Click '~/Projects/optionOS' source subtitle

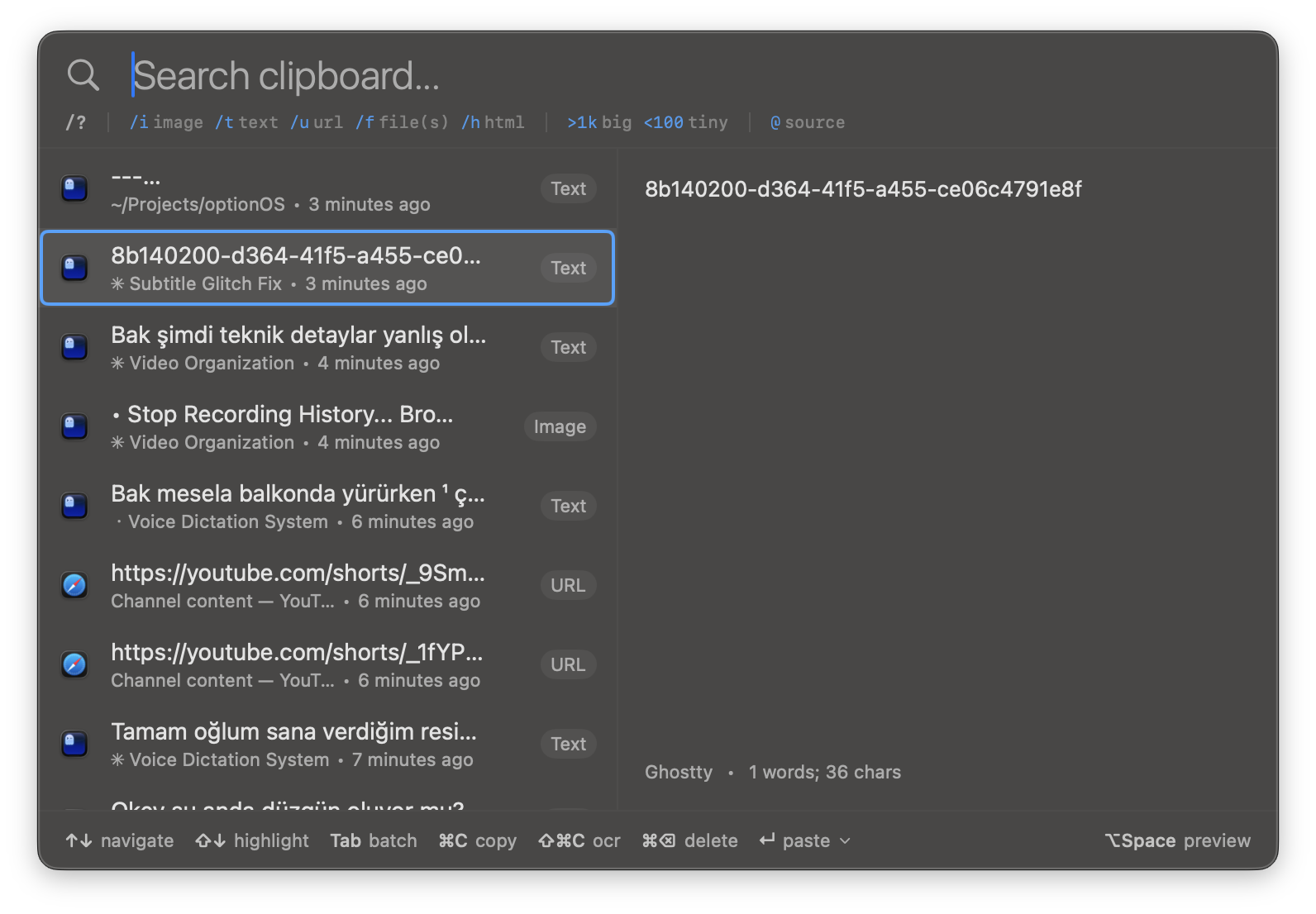click(x=198, y=204)
